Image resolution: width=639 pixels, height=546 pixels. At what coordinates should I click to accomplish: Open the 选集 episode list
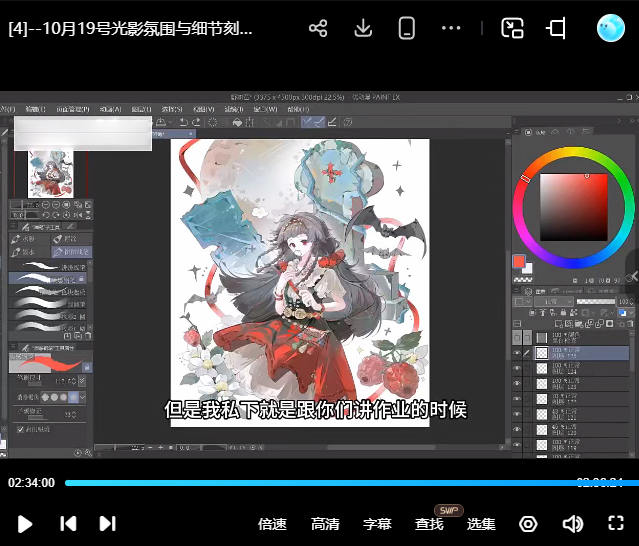click(481, 524)
